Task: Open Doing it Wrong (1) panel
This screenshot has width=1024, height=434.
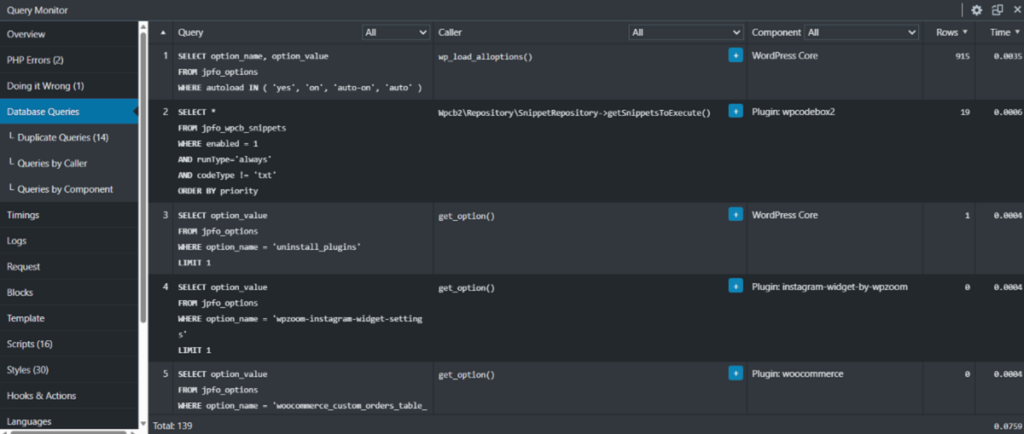Action: (x=69, y=86)
